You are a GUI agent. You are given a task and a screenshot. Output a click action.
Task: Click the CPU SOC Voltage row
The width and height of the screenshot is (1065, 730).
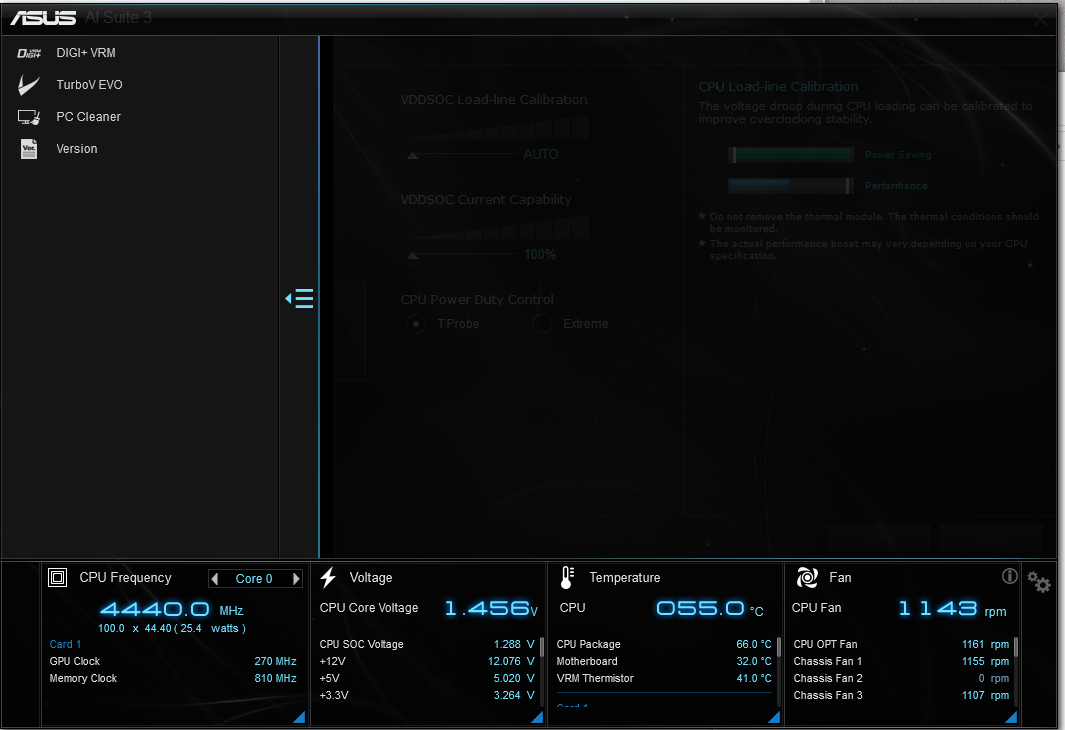427,644
